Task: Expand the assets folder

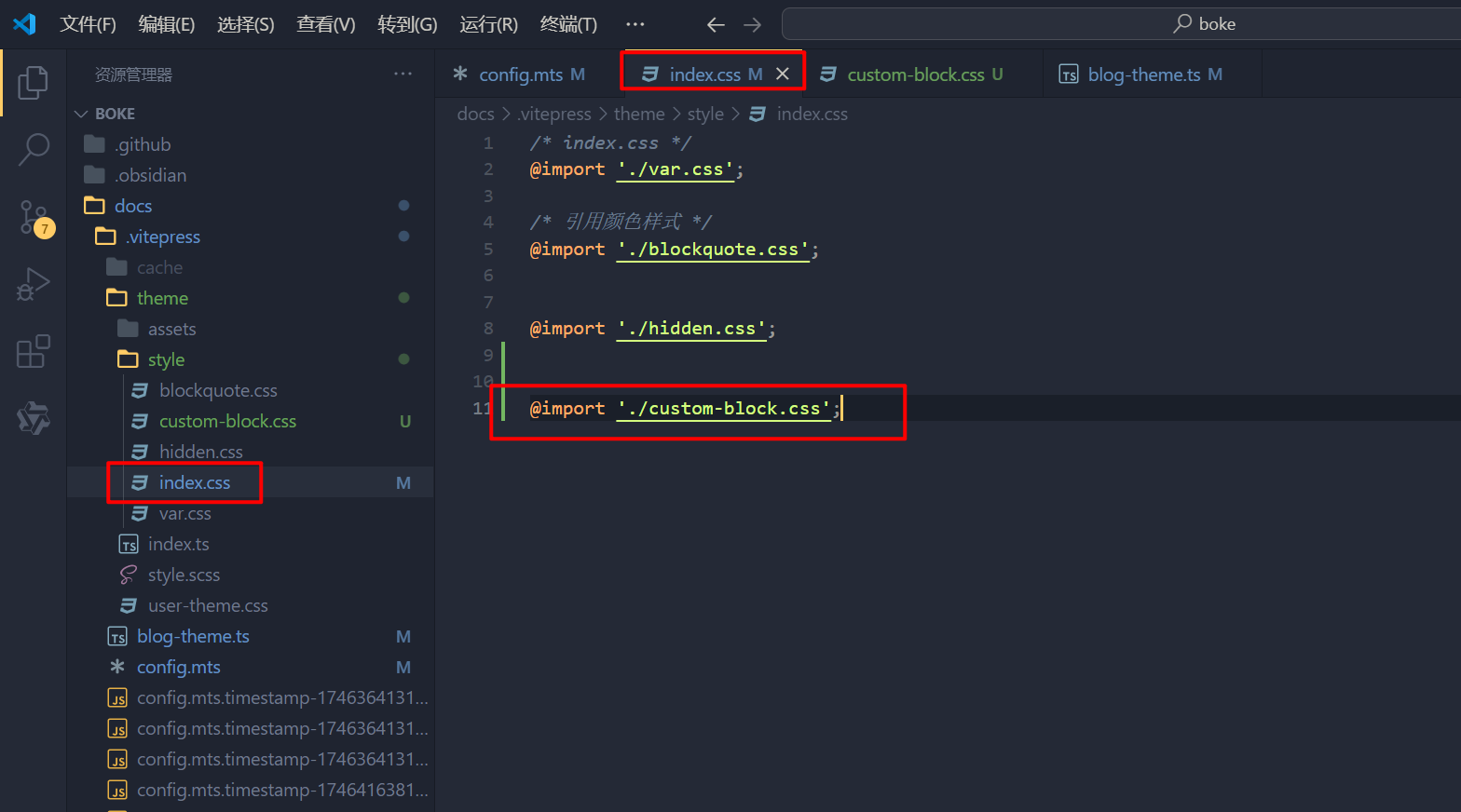Action: pos(171,329)
